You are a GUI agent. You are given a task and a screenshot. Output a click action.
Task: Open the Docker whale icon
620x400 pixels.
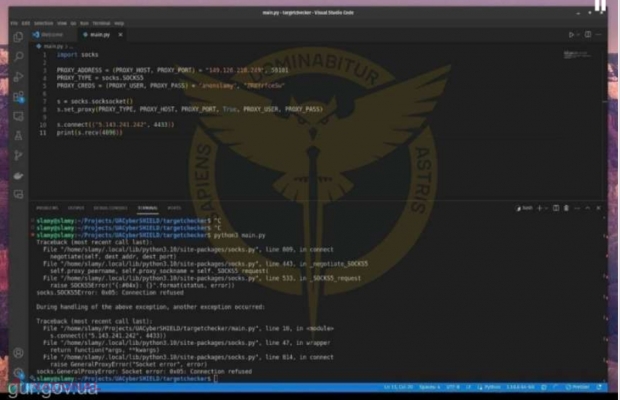[18, 175]
